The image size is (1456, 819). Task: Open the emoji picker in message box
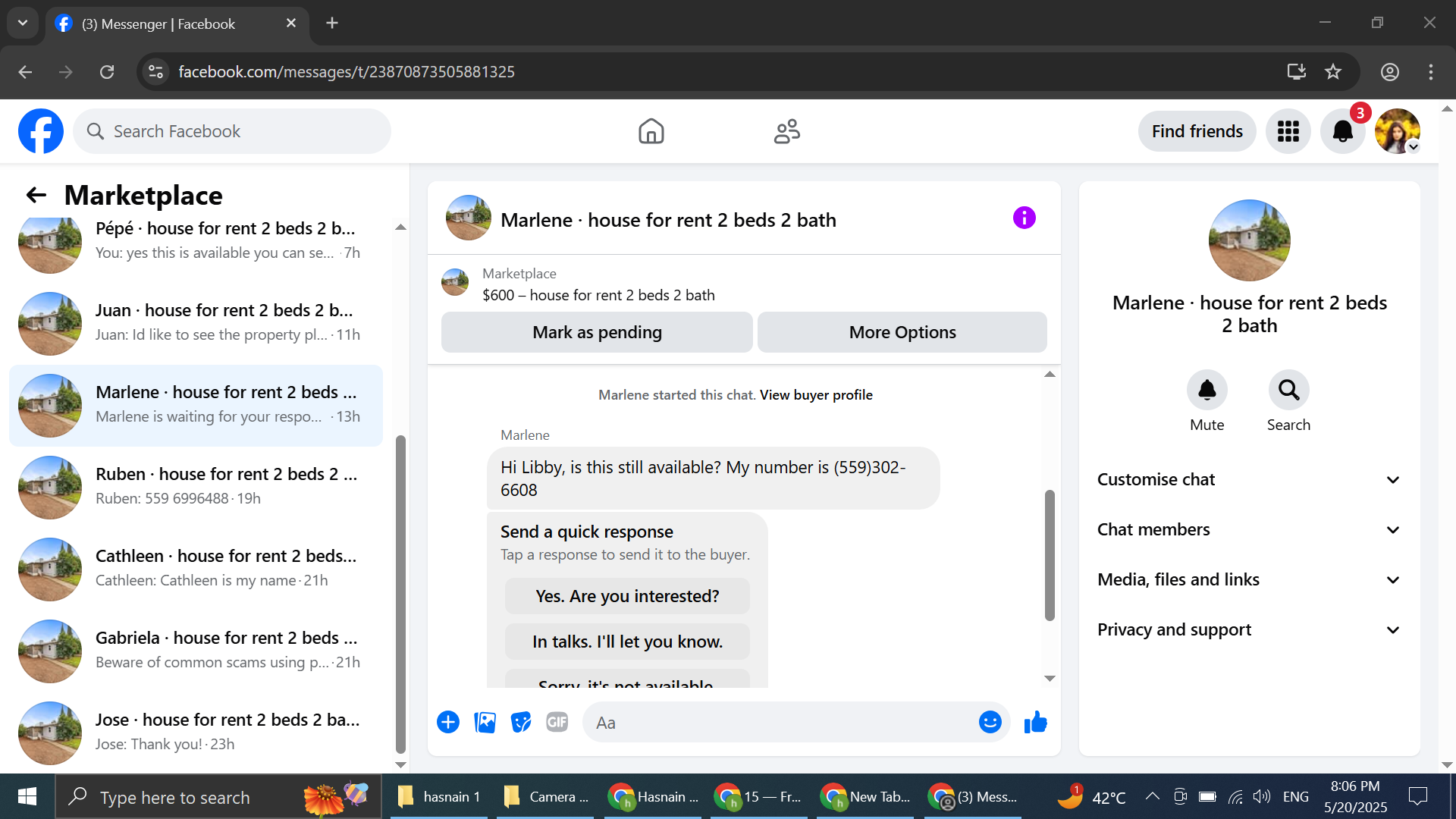point(990,723)
